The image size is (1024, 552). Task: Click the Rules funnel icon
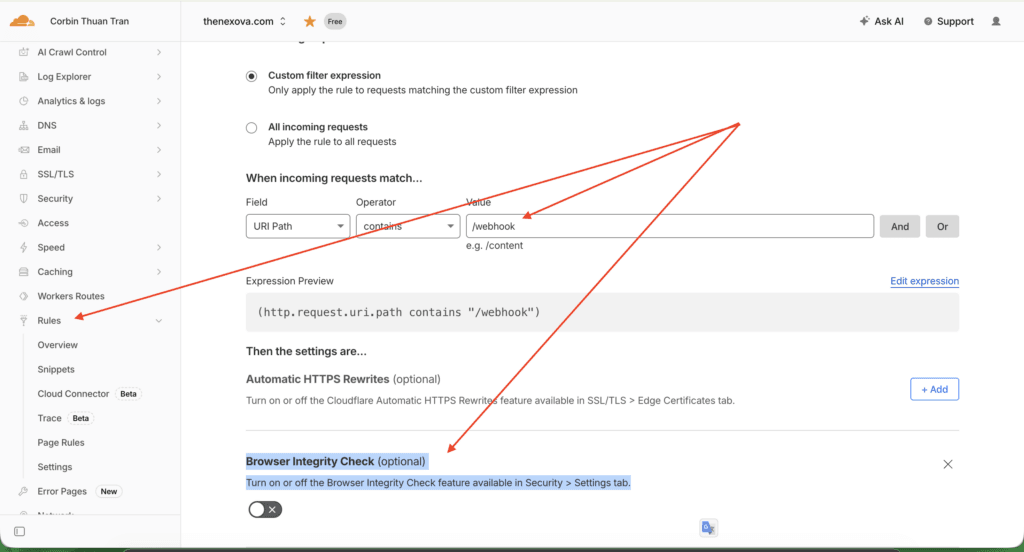24,321
